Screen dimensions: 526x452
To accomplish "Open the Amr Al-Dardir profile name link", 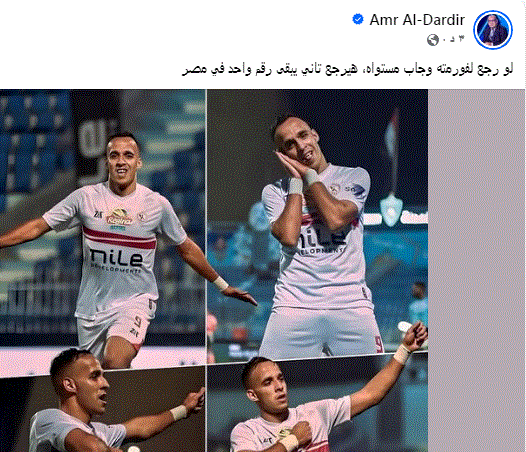I will coord(417,20).
